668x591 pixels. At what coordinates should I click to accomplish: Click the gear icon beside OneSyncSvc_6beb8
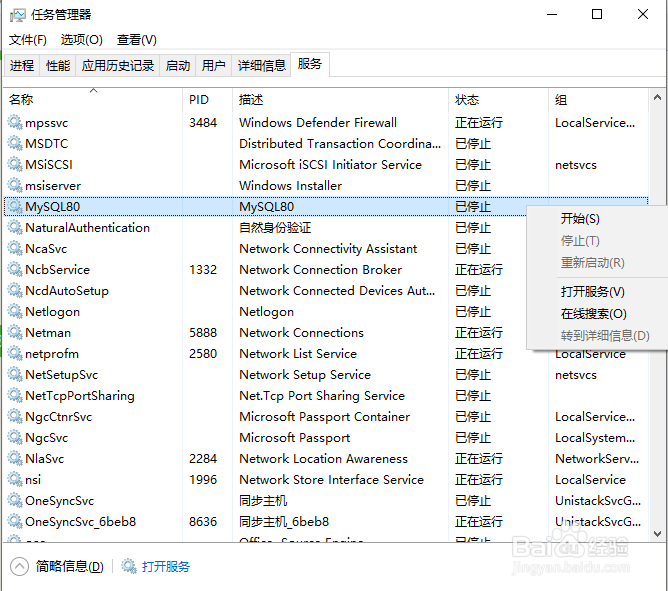pyautogui.click(x=15, y=521)
